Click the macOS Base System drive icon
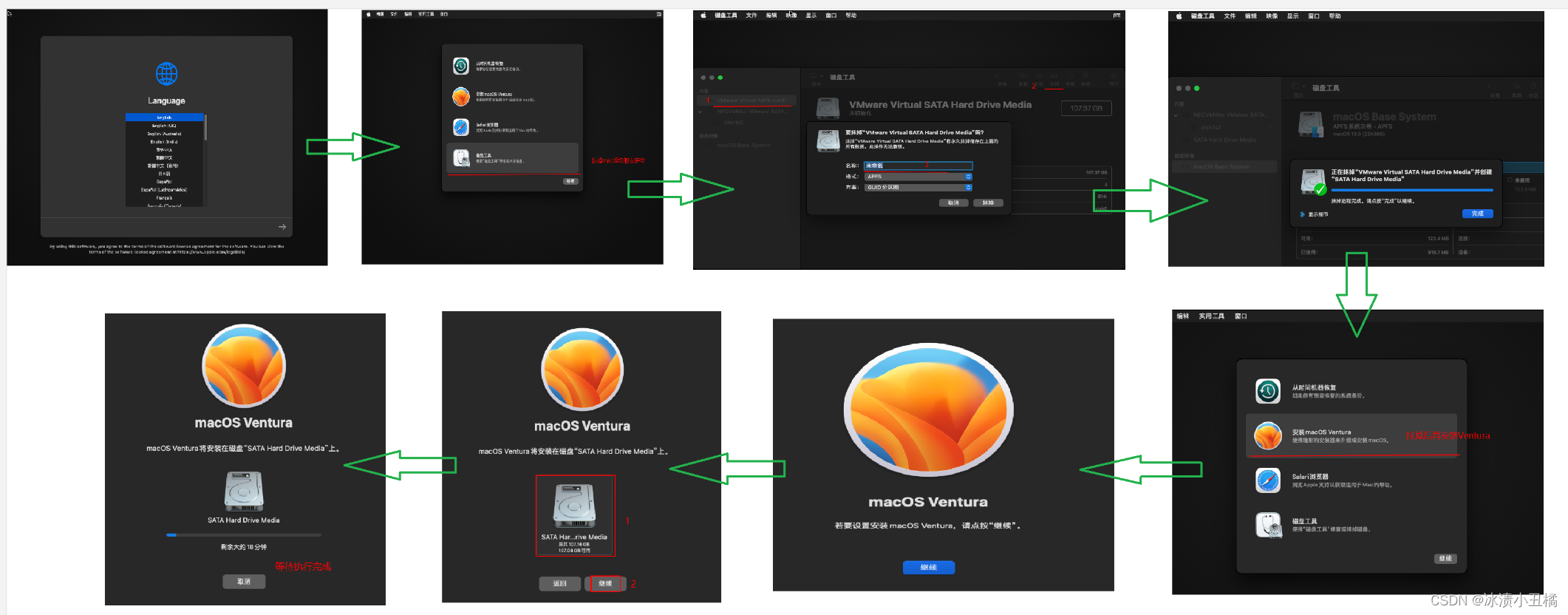 1311,124
